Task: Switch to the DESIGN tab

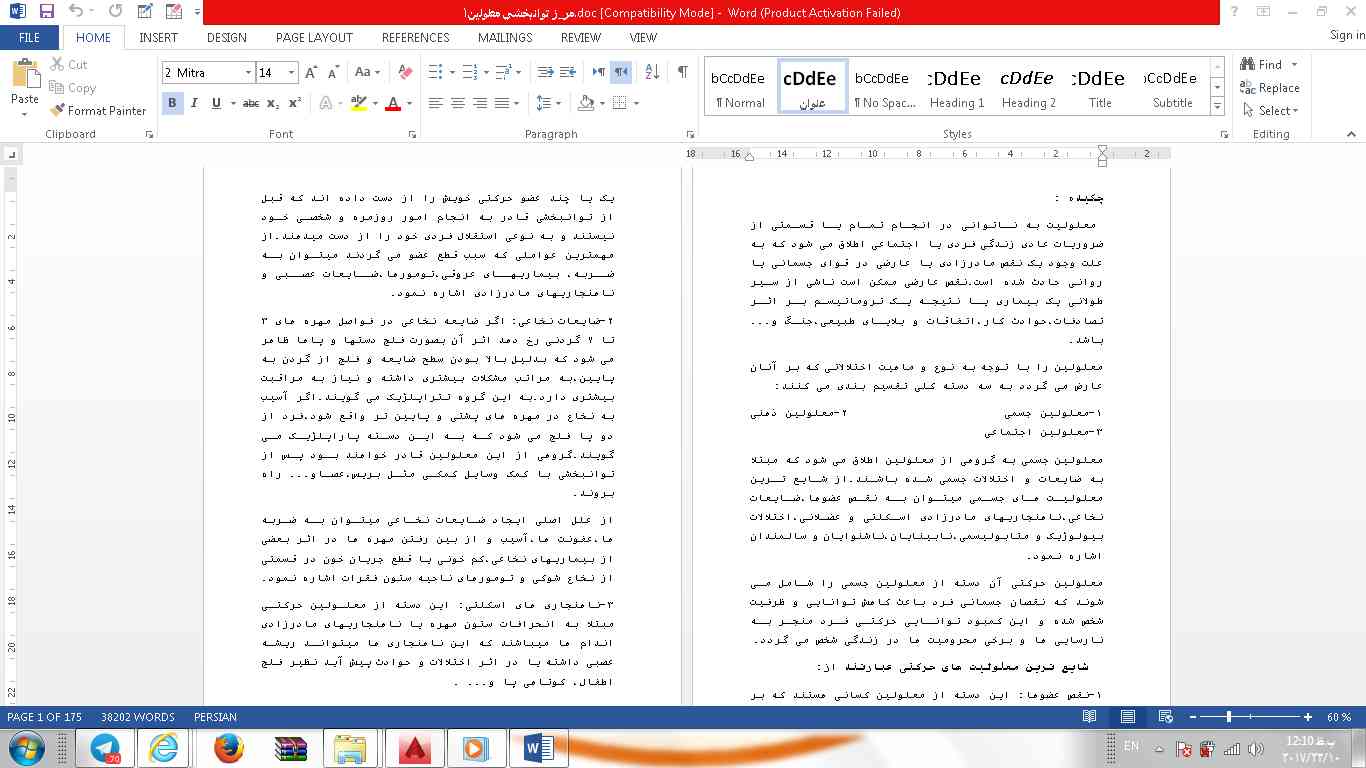Action: point(227,37)
